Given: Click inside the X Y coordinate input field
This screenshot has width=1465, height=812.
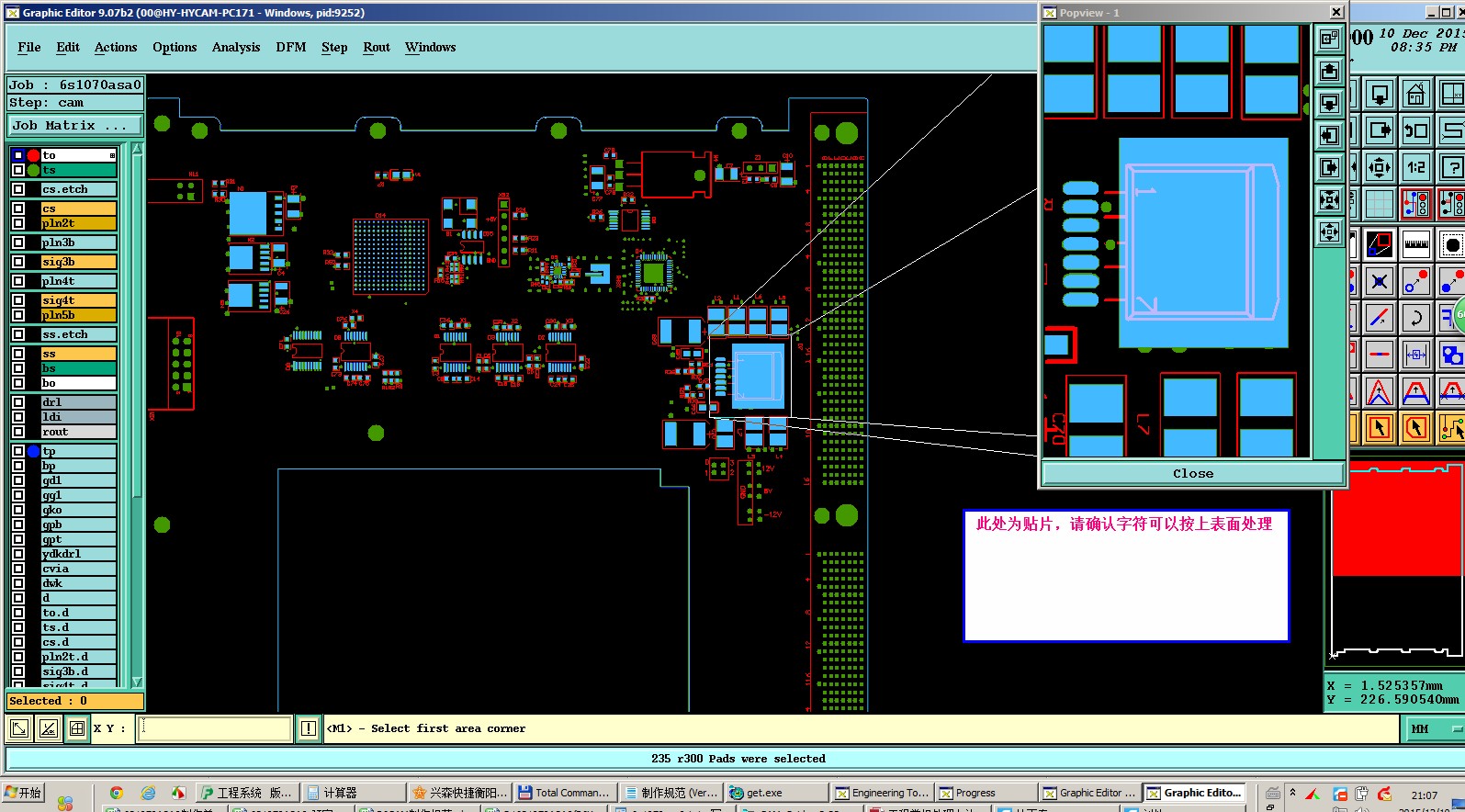Looking at the screenshot, I should (215, 728).
